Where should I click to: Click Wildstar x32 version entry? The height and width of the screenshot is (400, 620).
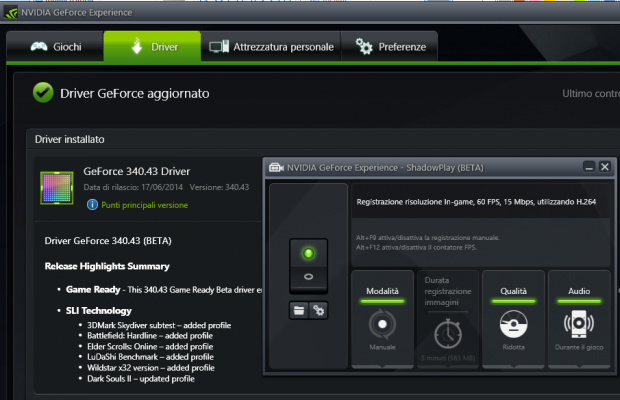pos(151,368)
